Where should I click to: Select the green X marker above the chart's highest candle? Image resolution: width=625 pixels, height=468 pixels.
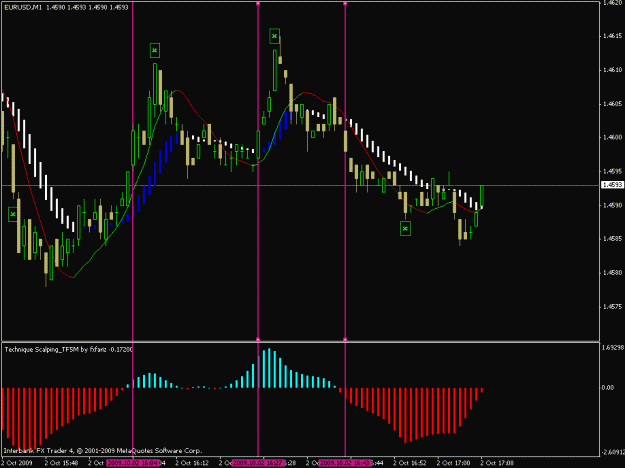274,36
